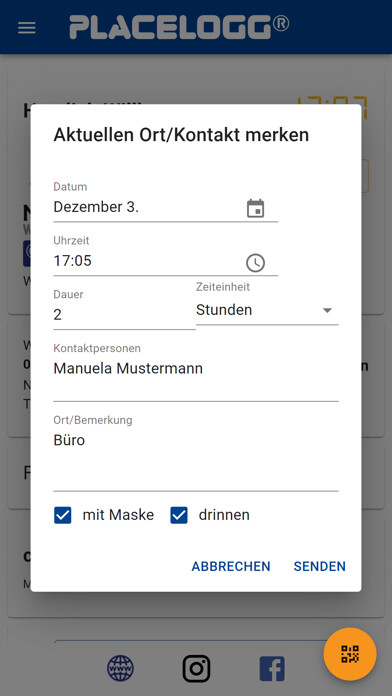Open the hamburger menu
The height and width of the screenshot is (696, 392).
click(x=27, y=28)
